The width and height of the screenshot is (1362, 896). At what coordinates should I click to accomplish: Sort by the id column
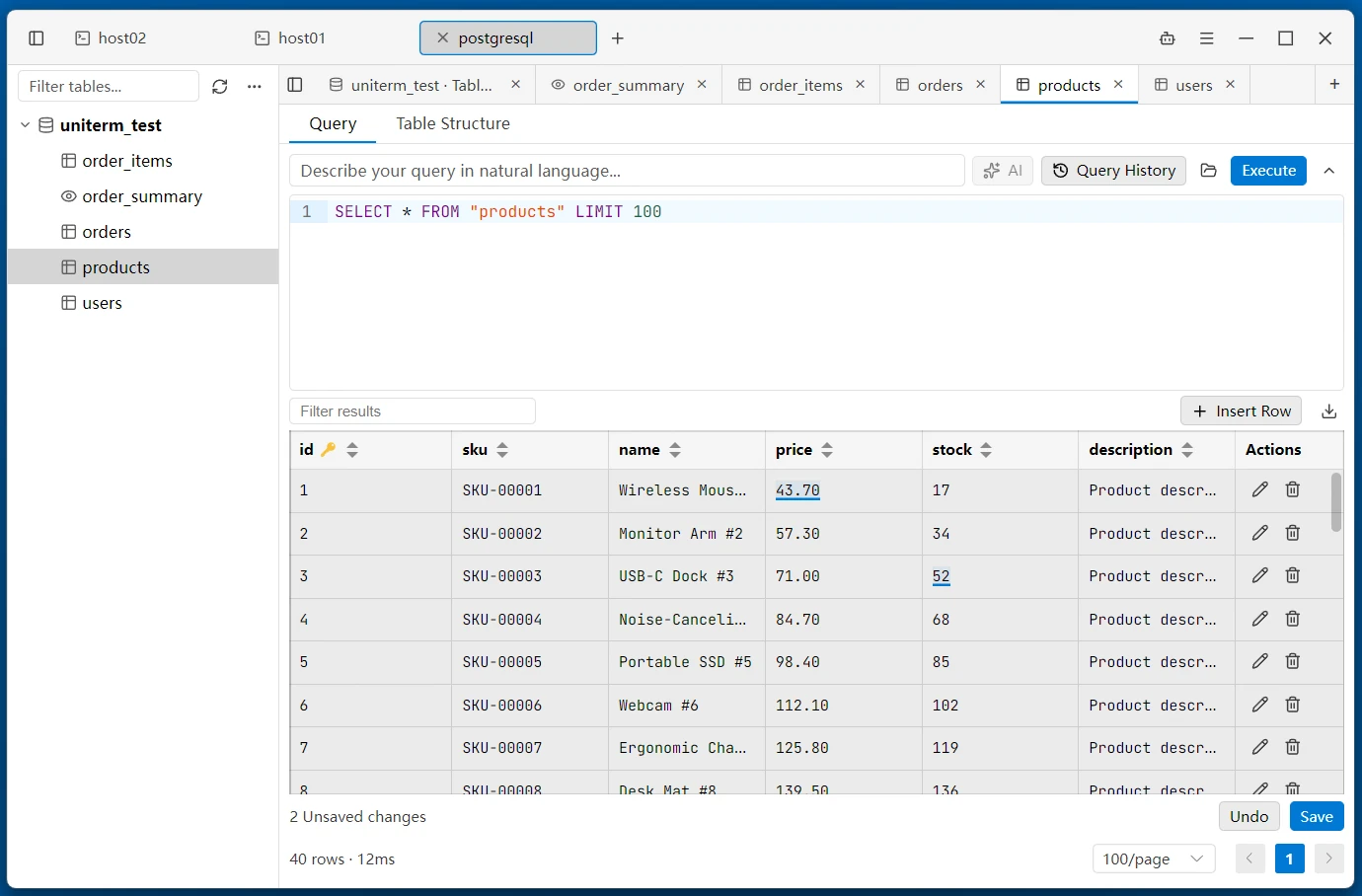pos(352,450)
